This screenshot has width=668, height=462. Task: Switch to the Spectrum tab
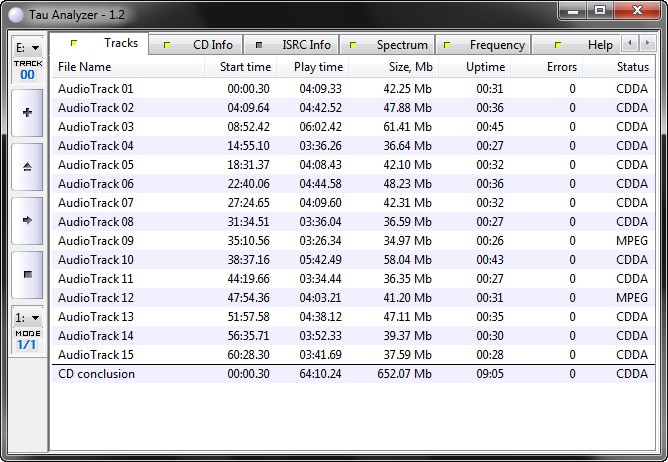pyautogui.click(x=387, y=45)
